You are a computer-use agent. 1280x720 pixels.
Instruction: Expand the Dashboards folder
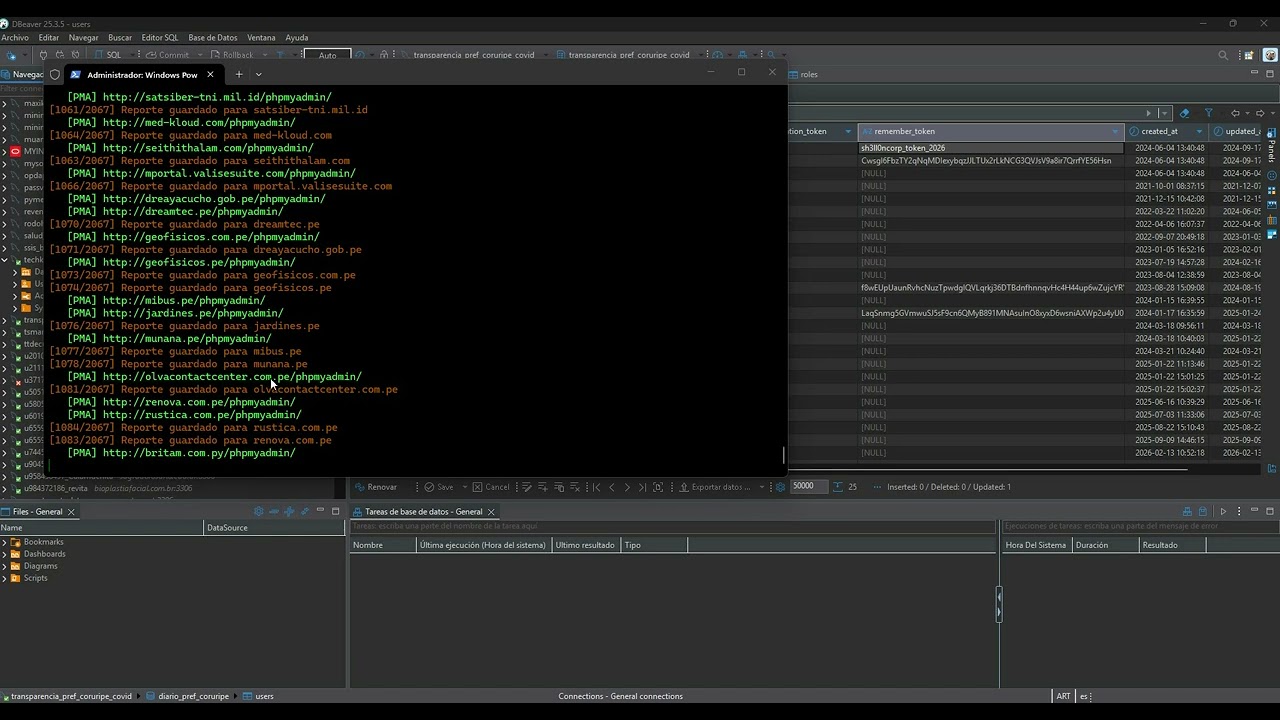4,554
